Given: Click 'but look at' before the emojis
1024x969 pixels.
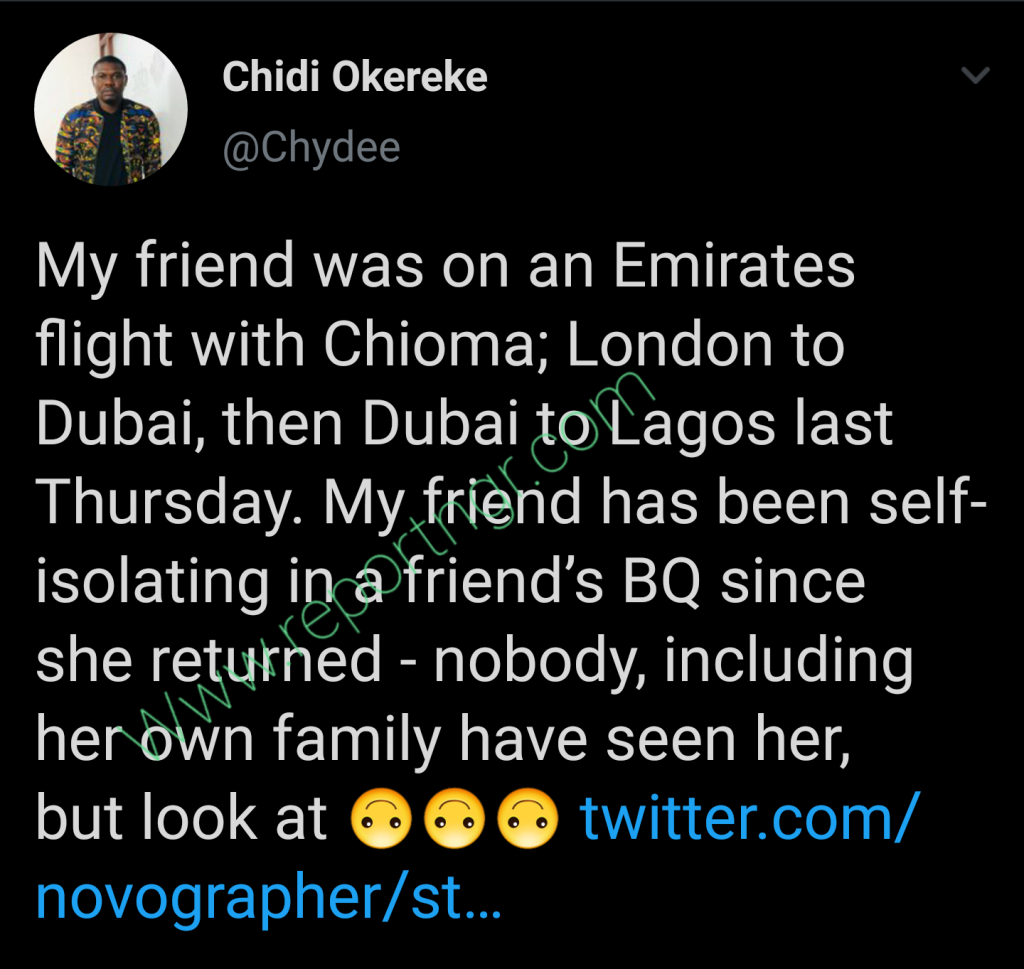Looking at the screenshot, I should [181, 817].
